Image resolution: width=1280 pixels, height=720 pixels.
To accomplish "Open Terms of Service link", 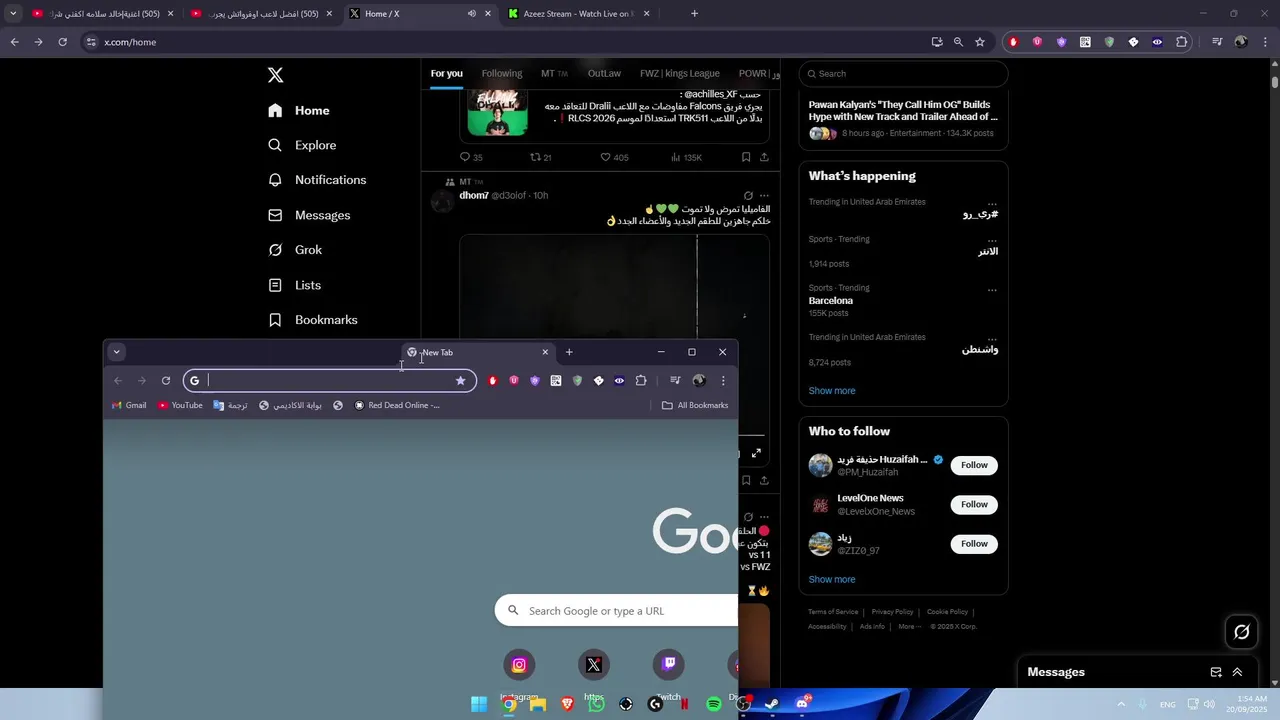I will tap(833, 612).
